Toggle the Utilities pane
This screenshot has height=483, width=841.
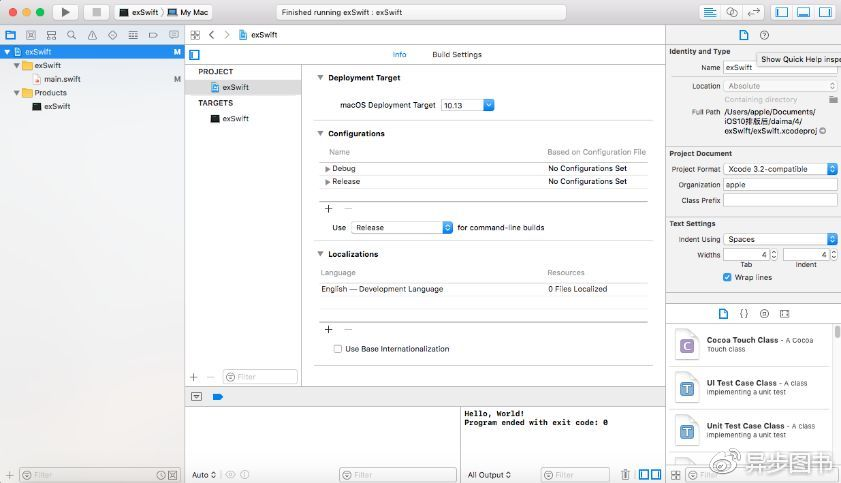[825, 12]
